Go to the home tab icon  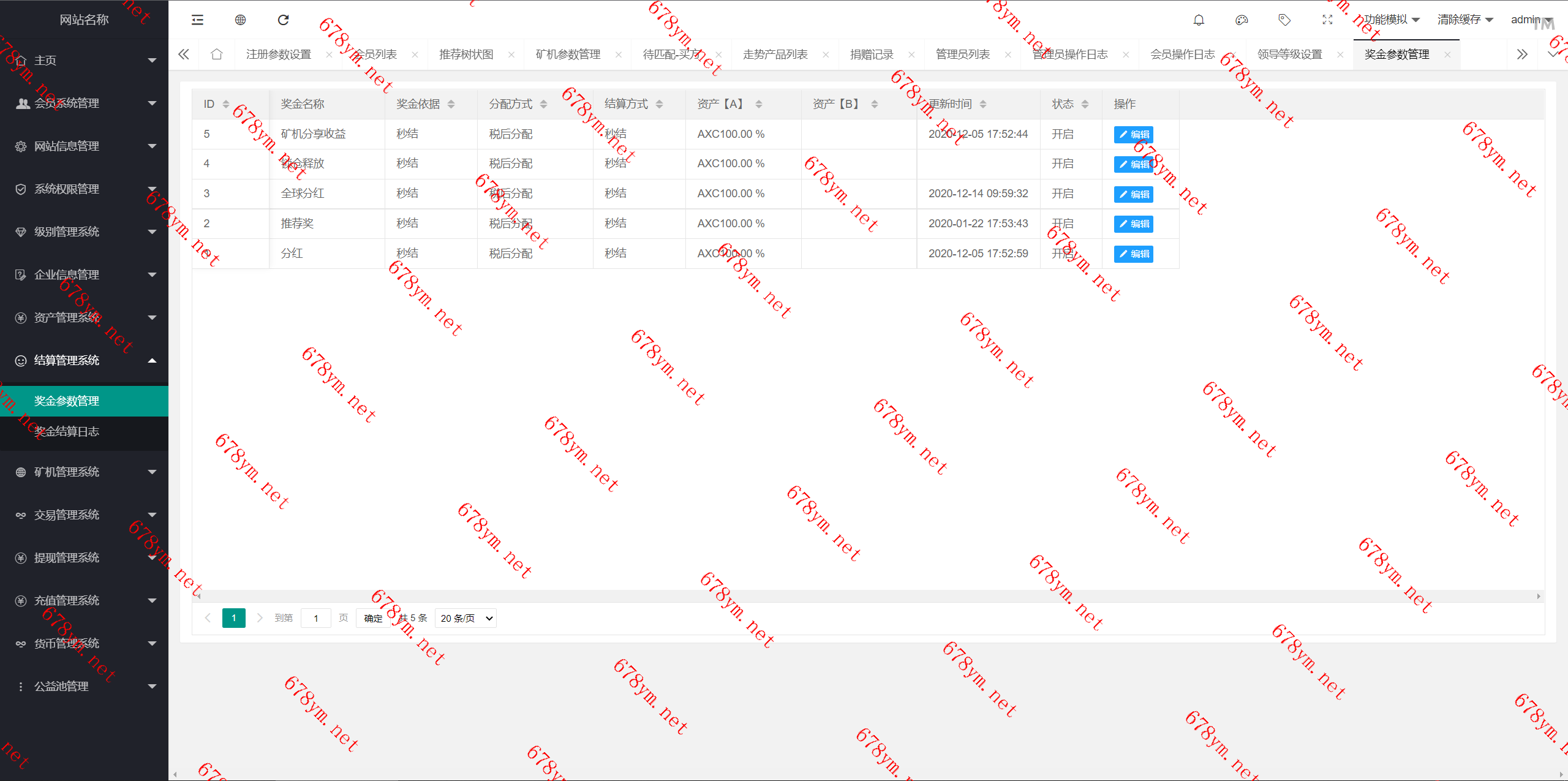point(216,55)
